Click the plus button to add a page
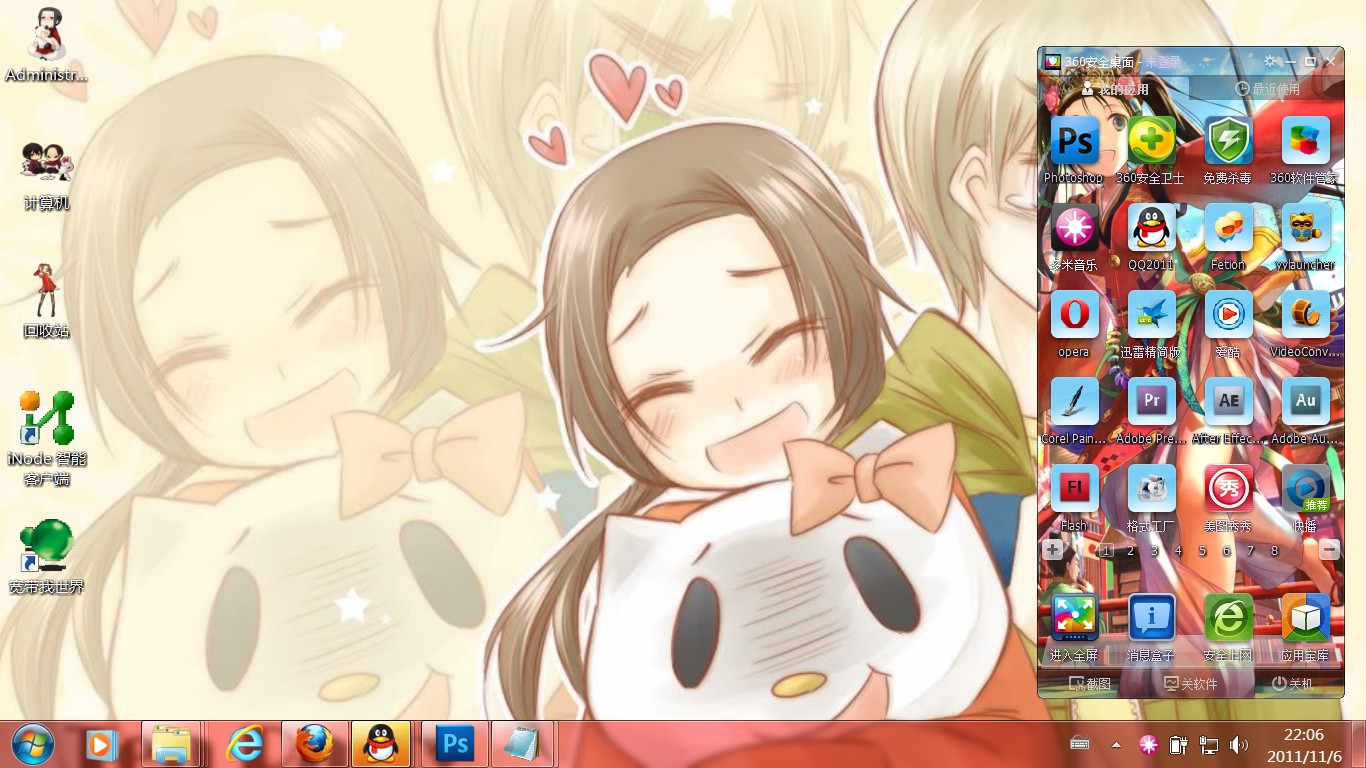This screenshot has height=768, width=1366. click(1052, 549)
